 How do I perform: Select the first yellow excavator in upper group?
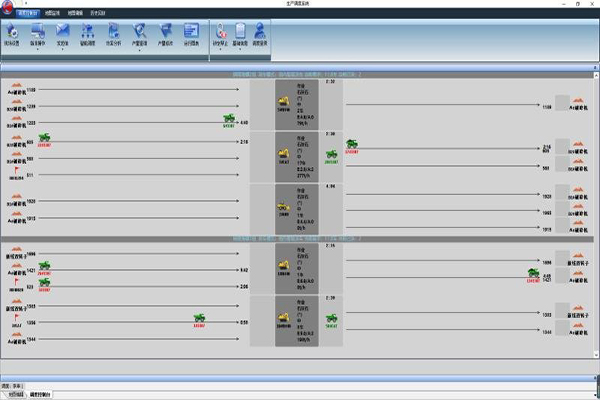284,101
